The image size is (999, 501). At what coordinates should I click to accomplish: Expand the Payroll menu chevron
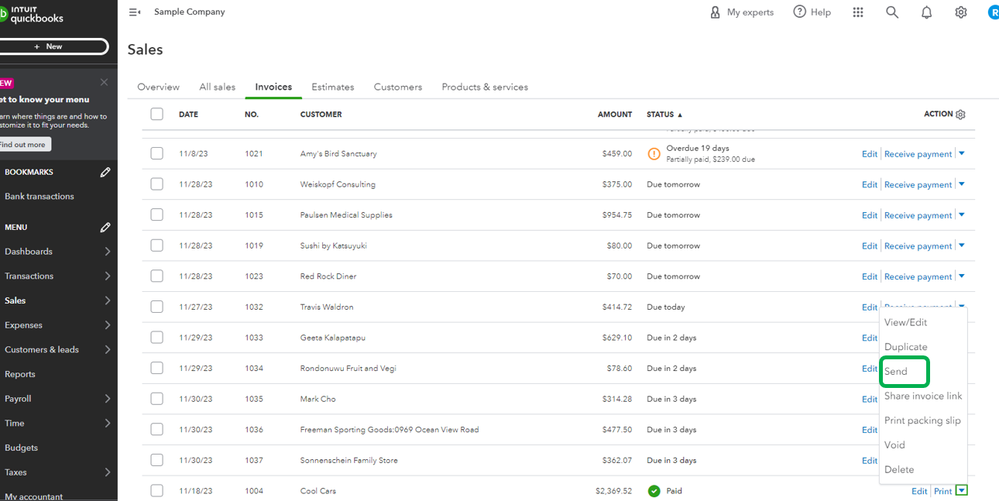pyautogui.click(x=107, y=399)
